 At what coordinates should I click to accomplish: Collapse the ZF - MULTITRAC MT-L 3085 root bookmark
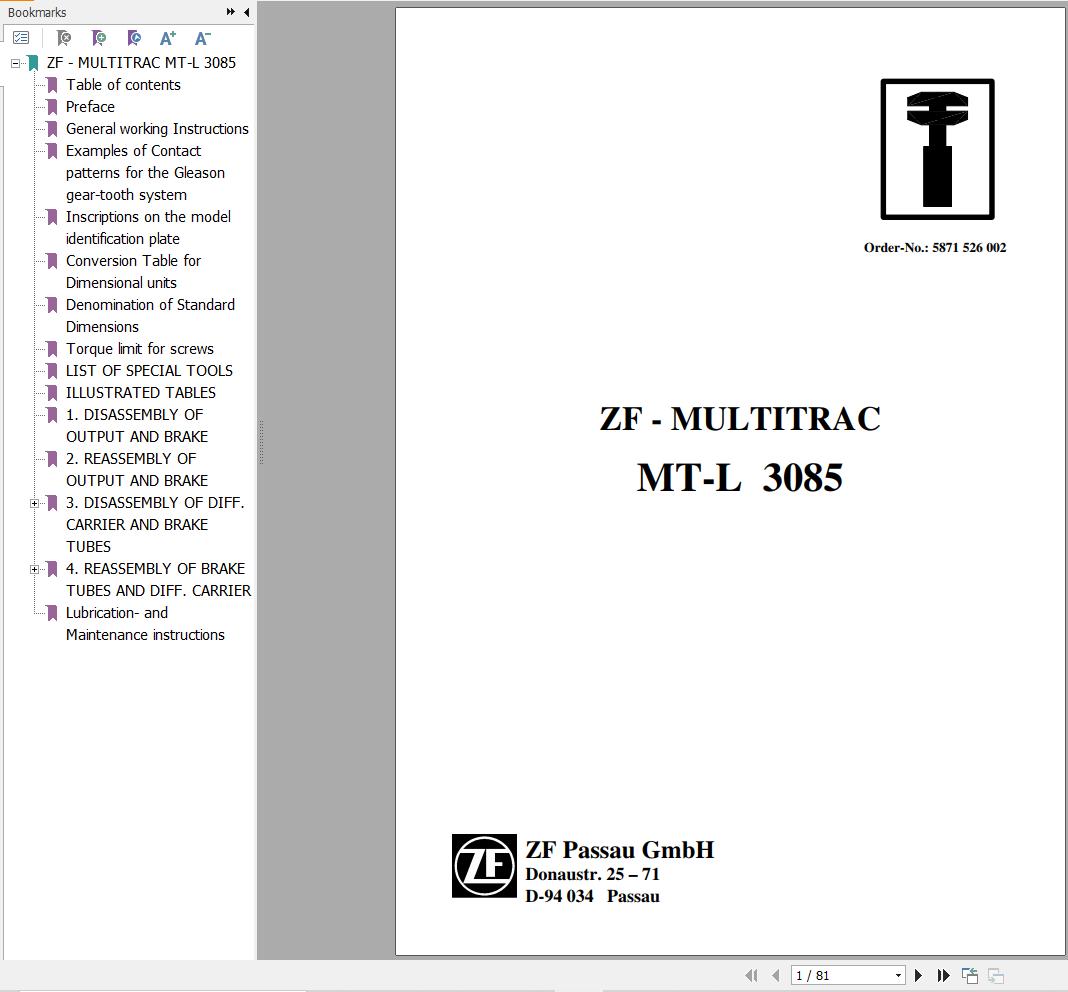(x=16, y=62)
